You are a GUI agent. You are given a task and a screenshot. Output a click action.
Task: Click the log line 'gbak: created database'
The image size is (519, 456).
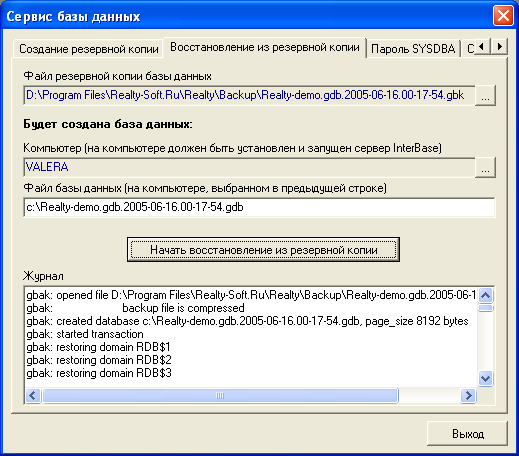click(247, 321)
